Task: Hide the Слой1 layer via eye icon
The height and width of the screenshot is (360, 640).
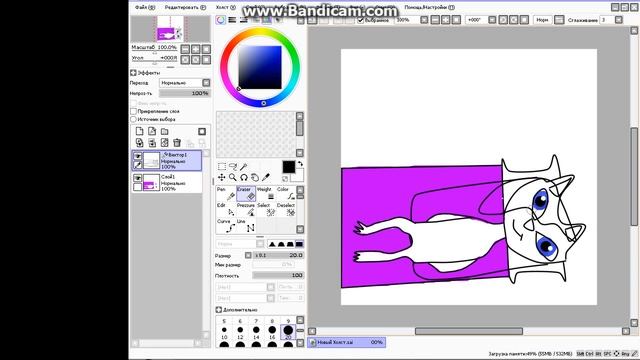Action: pyautogui.click(x=138, y=178)
